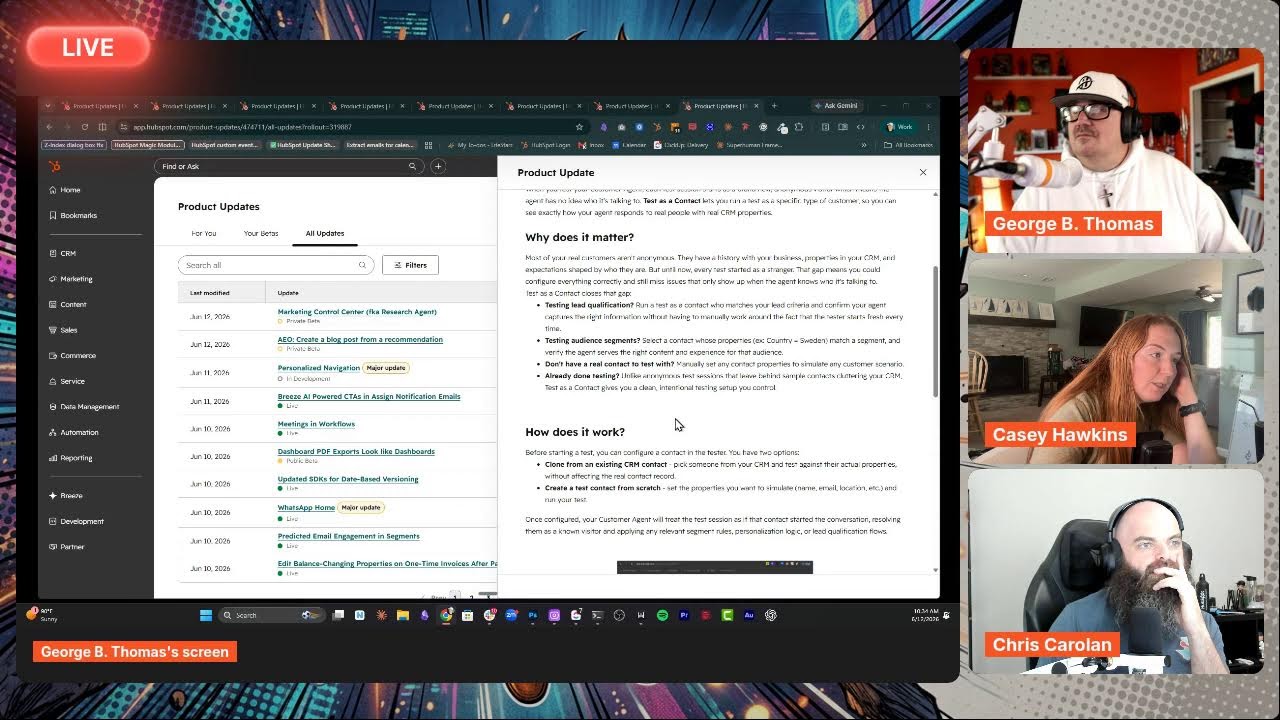The height and width of the screenshot is (720, 1280).
Task: Click the weather widget on taskbar
Action: click(42, 615)
